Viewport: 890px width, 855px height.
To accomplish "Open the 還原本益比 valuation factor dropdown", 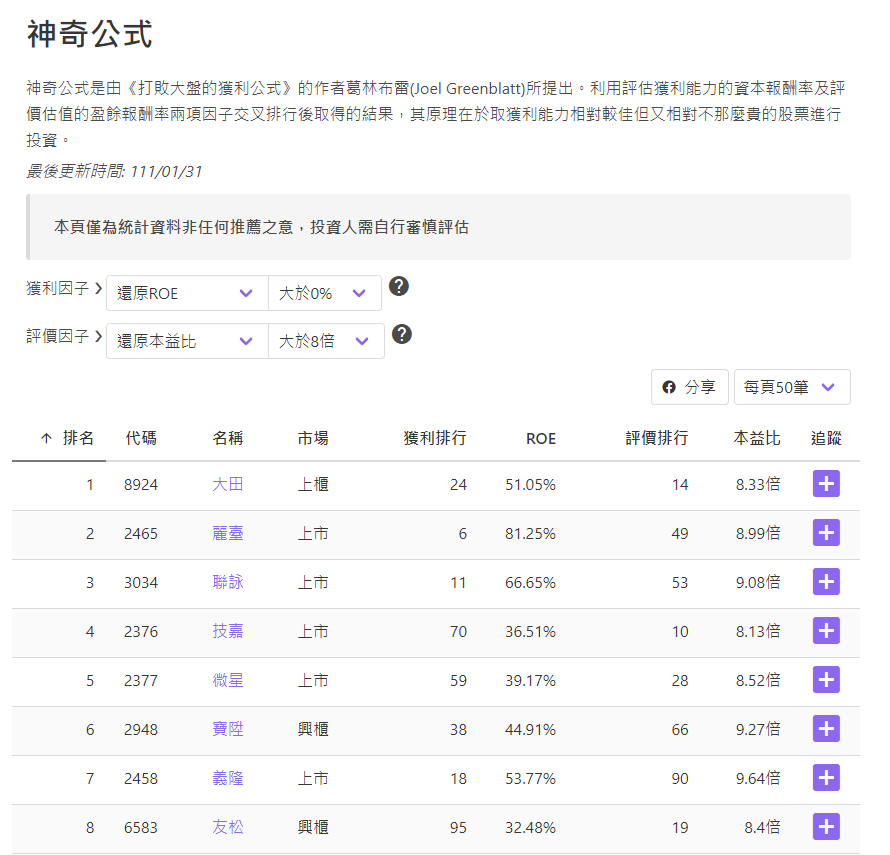I will [187, 341].
